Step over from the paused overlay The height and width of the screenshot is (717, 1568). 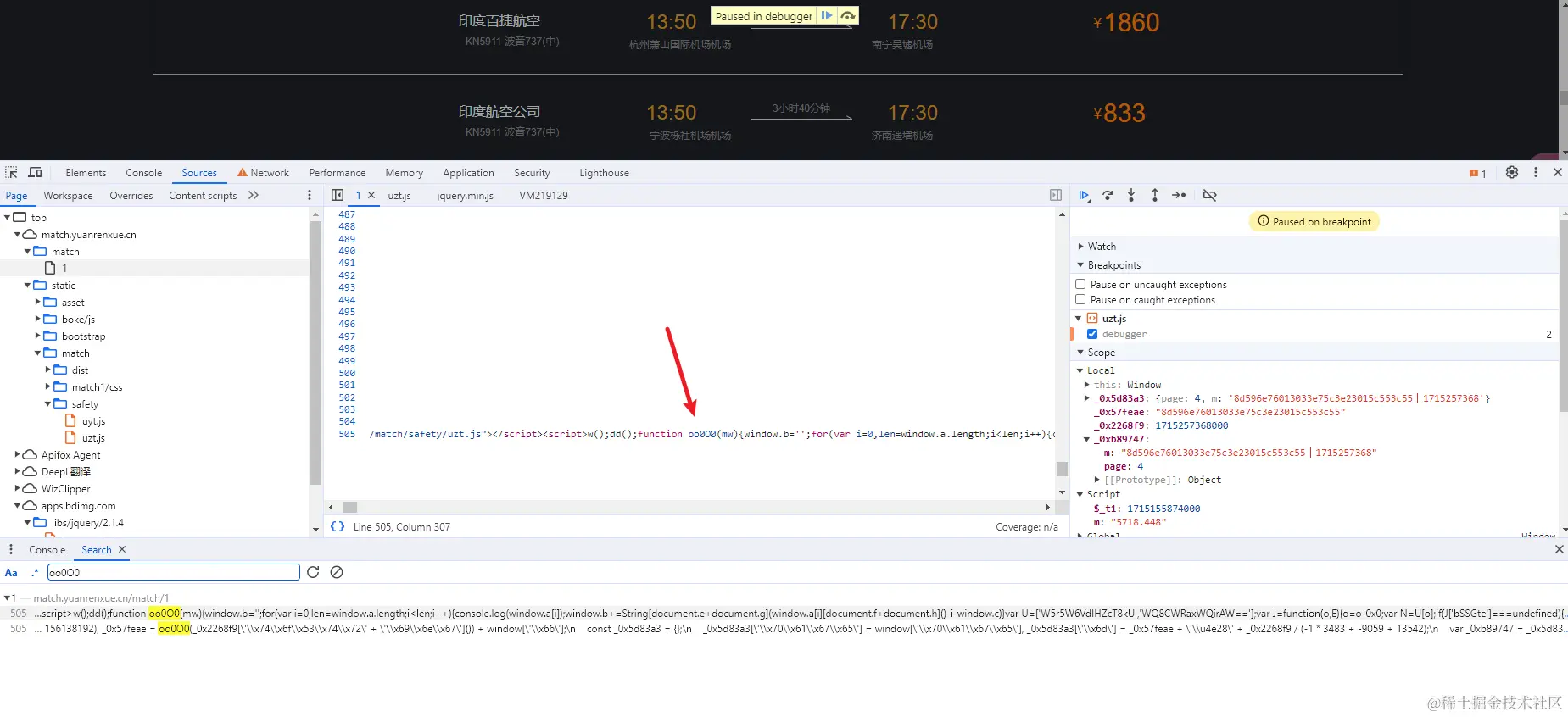point(847,15)
